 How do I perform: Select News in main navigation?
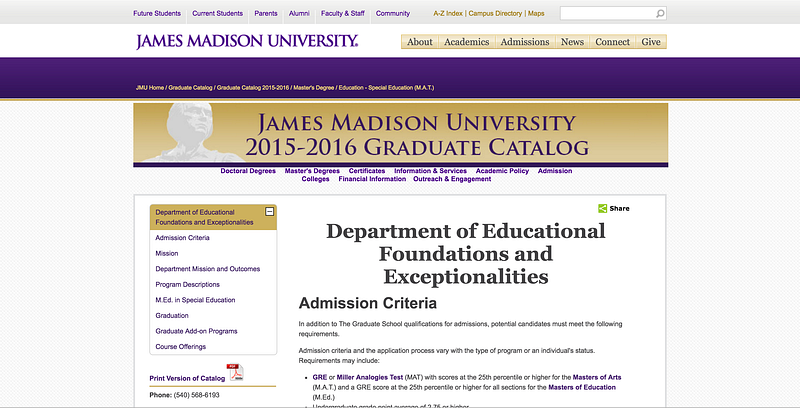pyautogui.click(x=572, y=42)
